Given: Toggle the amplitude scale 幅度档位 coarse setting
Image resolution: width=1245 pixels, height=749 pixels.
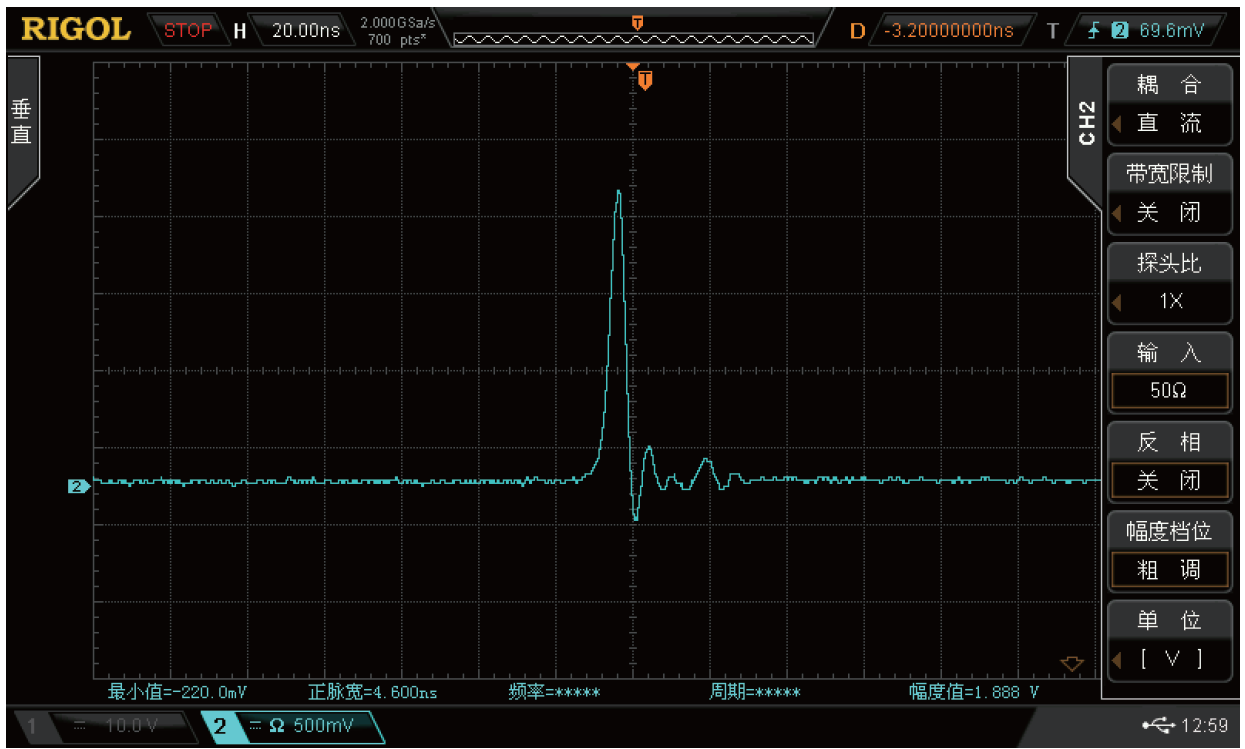Looking at the screenshot, I should click(x=1168, y=551).
